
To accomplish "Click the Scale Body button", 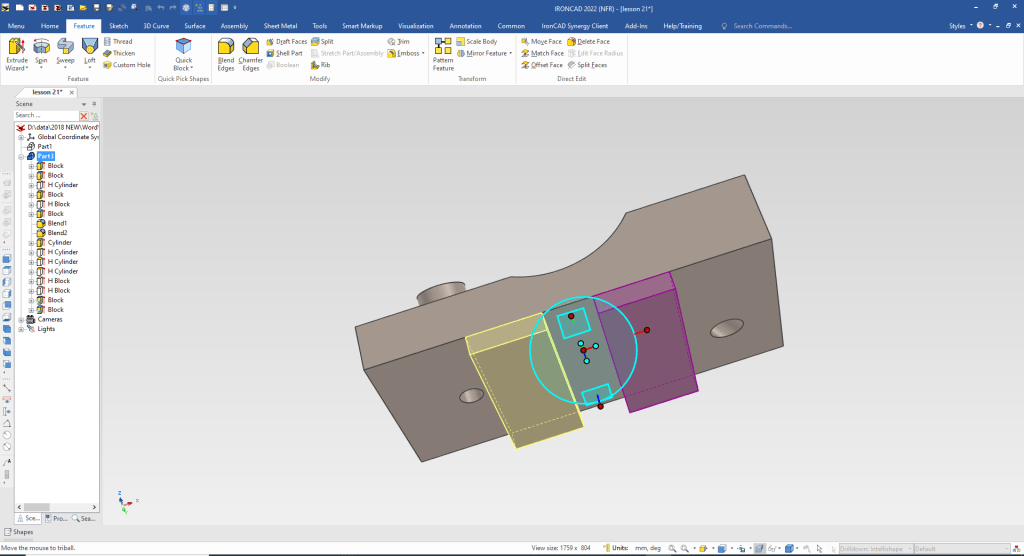I will pos(476,41).
